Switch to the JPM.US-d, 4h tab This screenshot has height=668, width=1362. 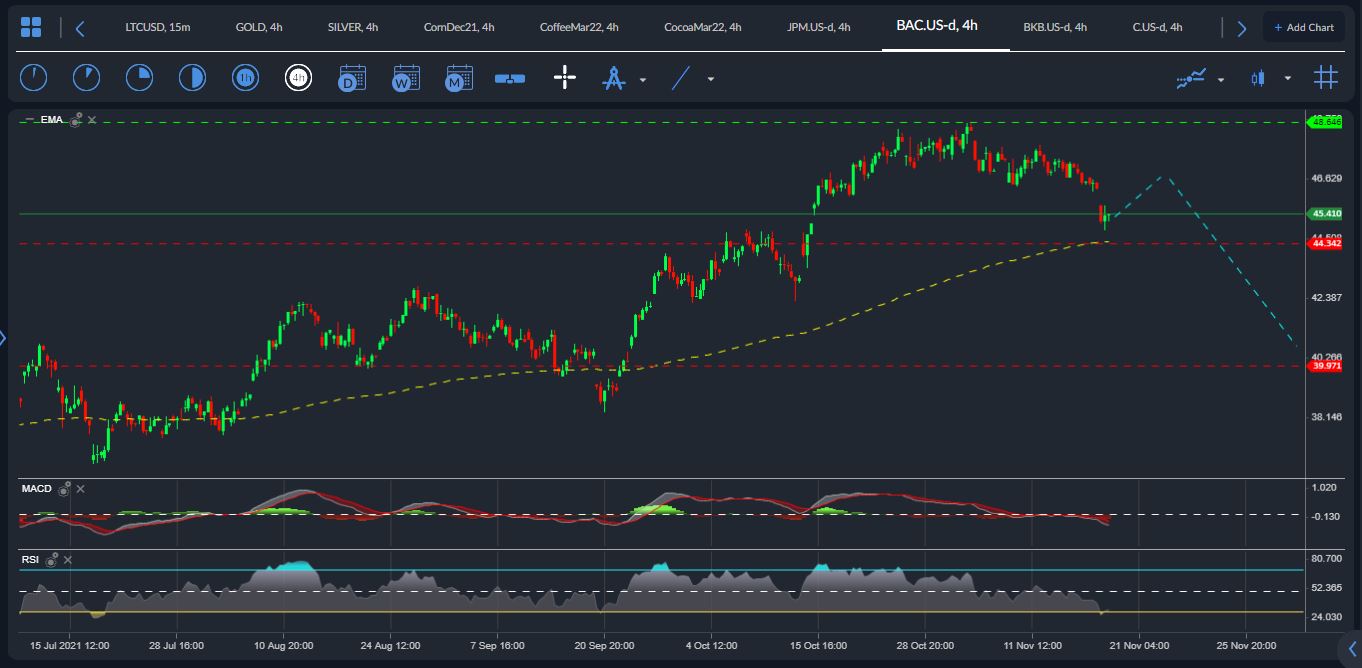click(818, 27)
